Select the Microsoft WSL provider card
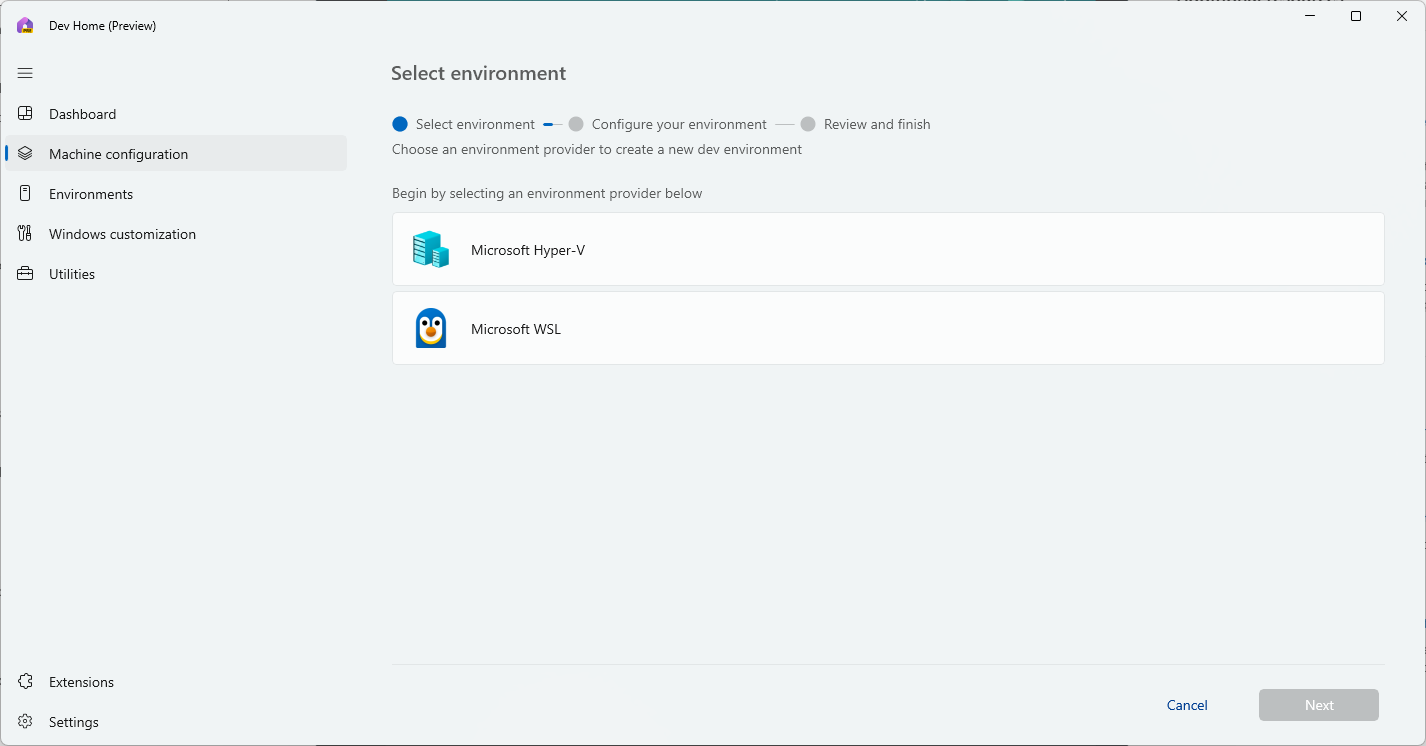Image resolution: width=1426 pixels, height=746 pixels. (x=888, y=328)
